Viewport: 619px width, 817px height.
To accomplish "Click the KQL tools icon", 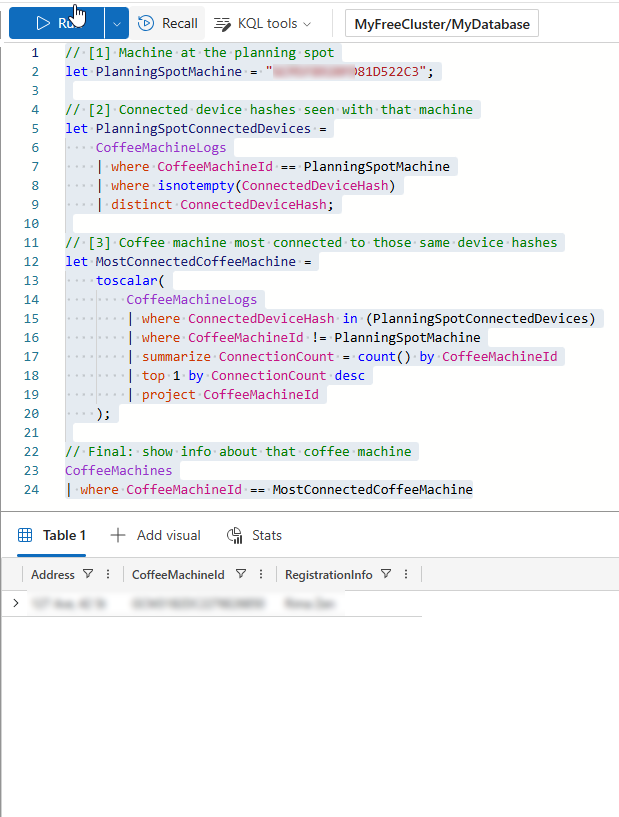I will point(222,24).
